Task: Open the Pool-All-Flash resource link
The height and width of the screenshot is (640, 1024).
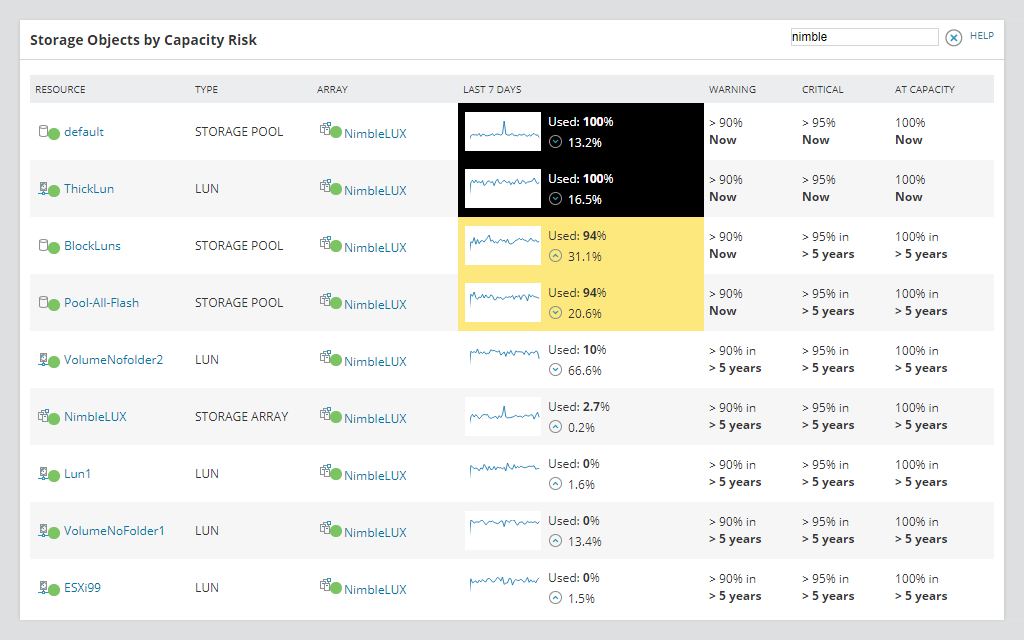Action: pos(100,302)
